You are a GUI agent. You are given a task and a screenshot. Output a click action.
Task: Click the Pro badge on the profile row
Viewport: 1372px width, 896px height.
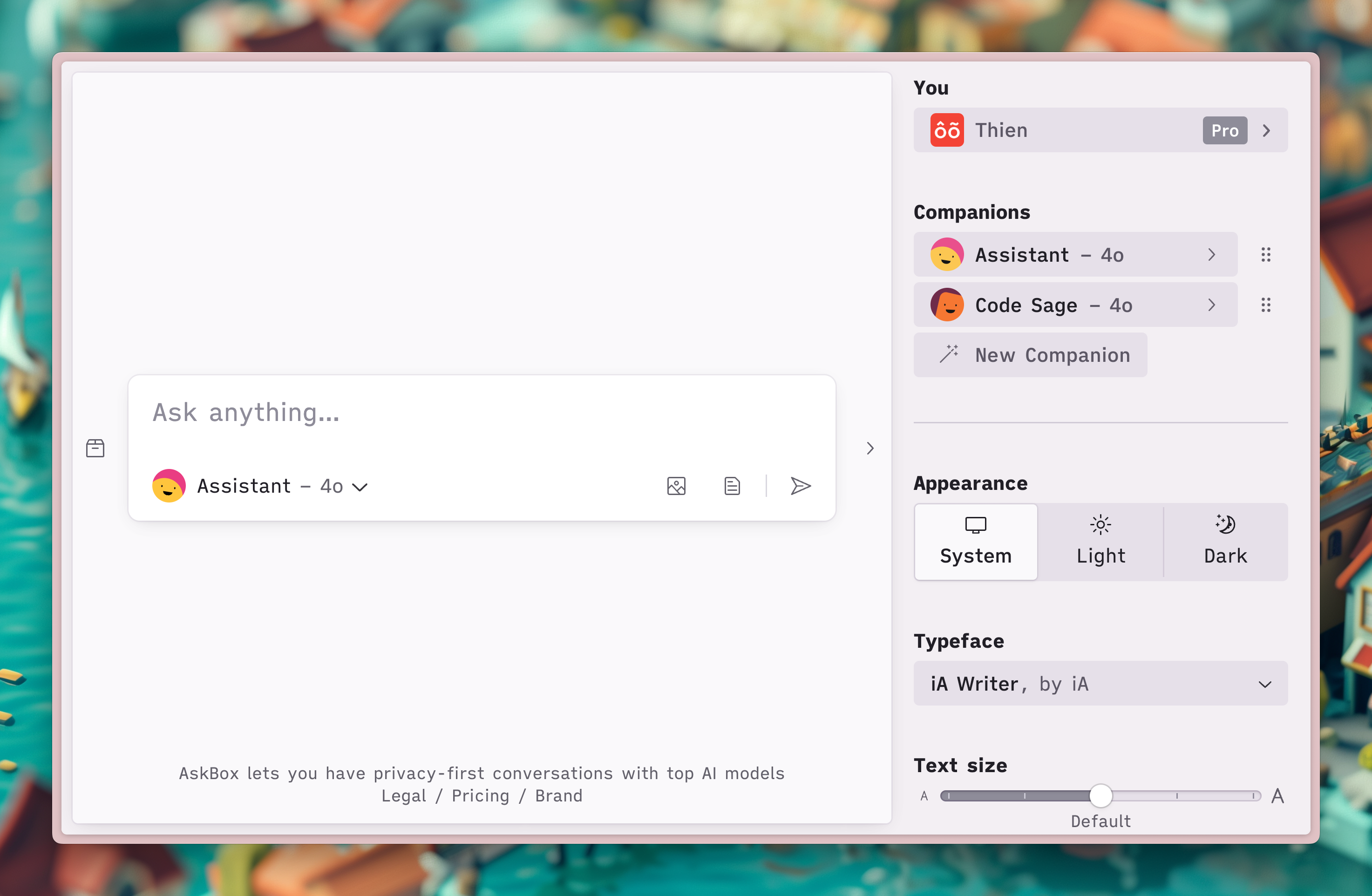point(1224,130)
